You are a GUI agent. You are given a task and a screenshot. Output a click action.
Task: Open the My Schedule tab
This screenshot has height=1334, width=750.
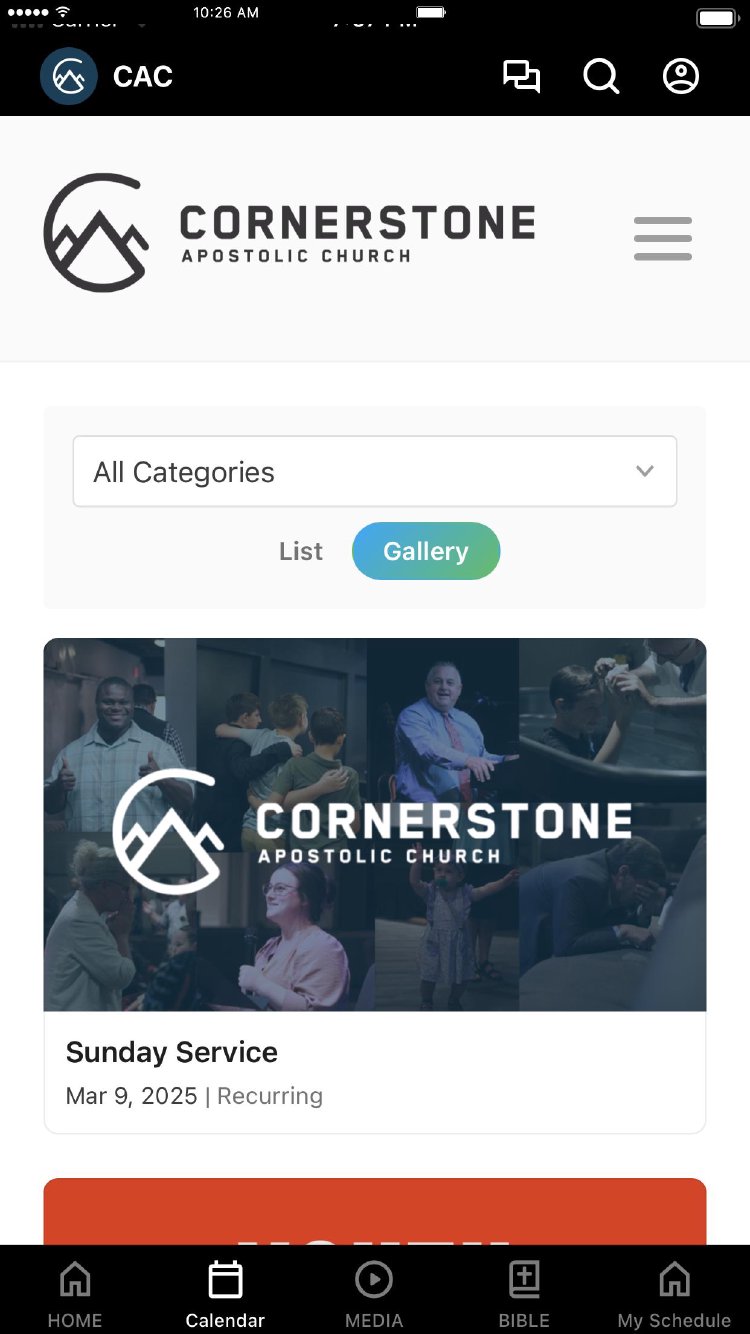pyautogui.click(x=674, y=1295)
